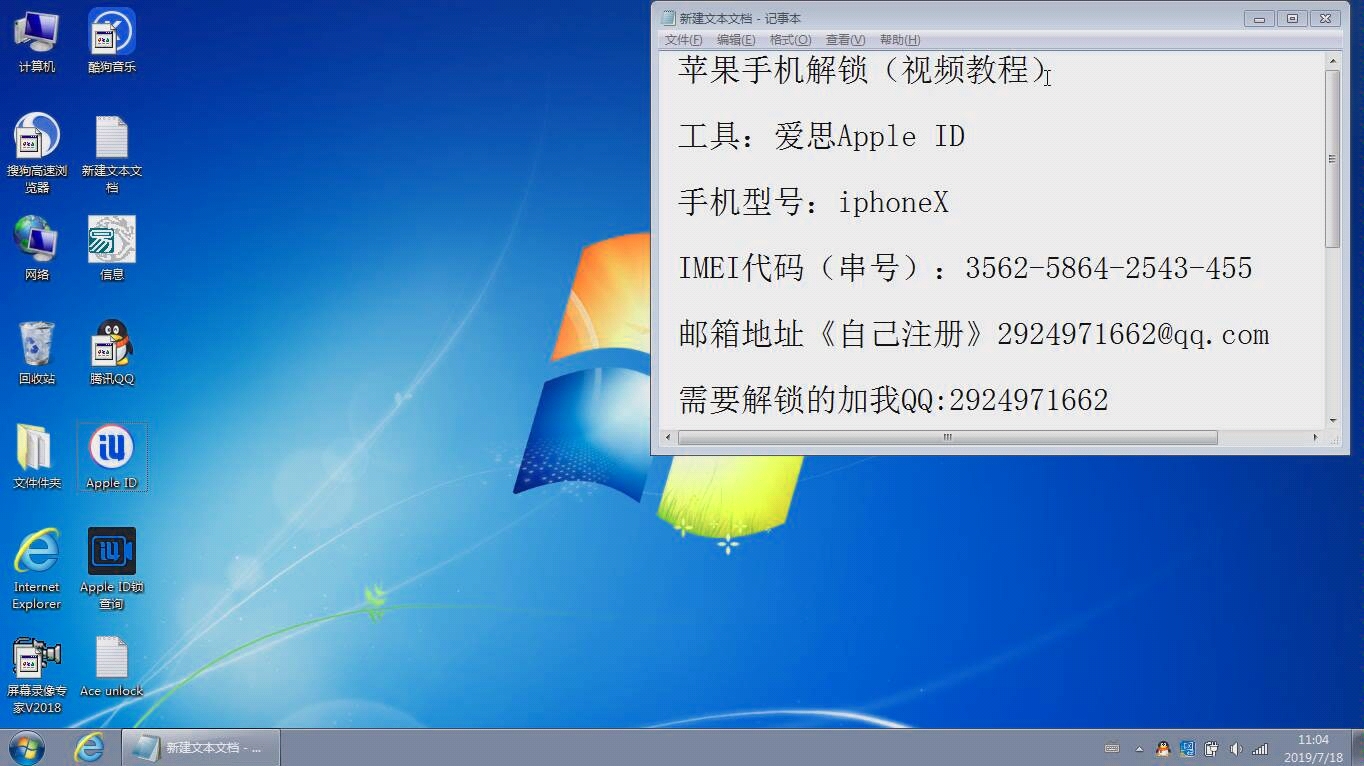Select the 网络 desktop icon
Image resolution: width=1364 pixels, height=766 pixels.
[37, 248]
